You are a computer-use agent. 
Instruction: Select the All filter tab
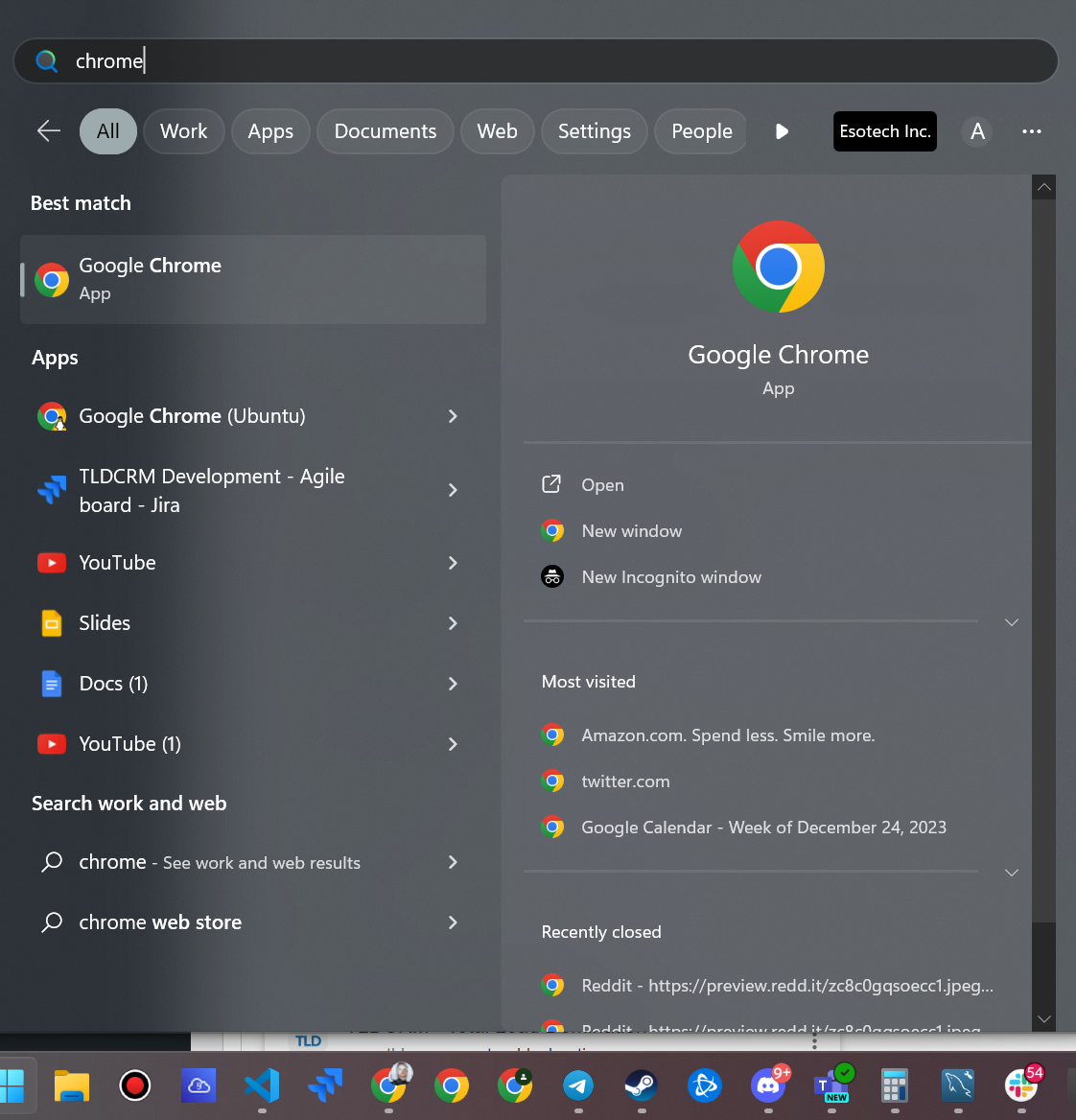pos(107,131)
